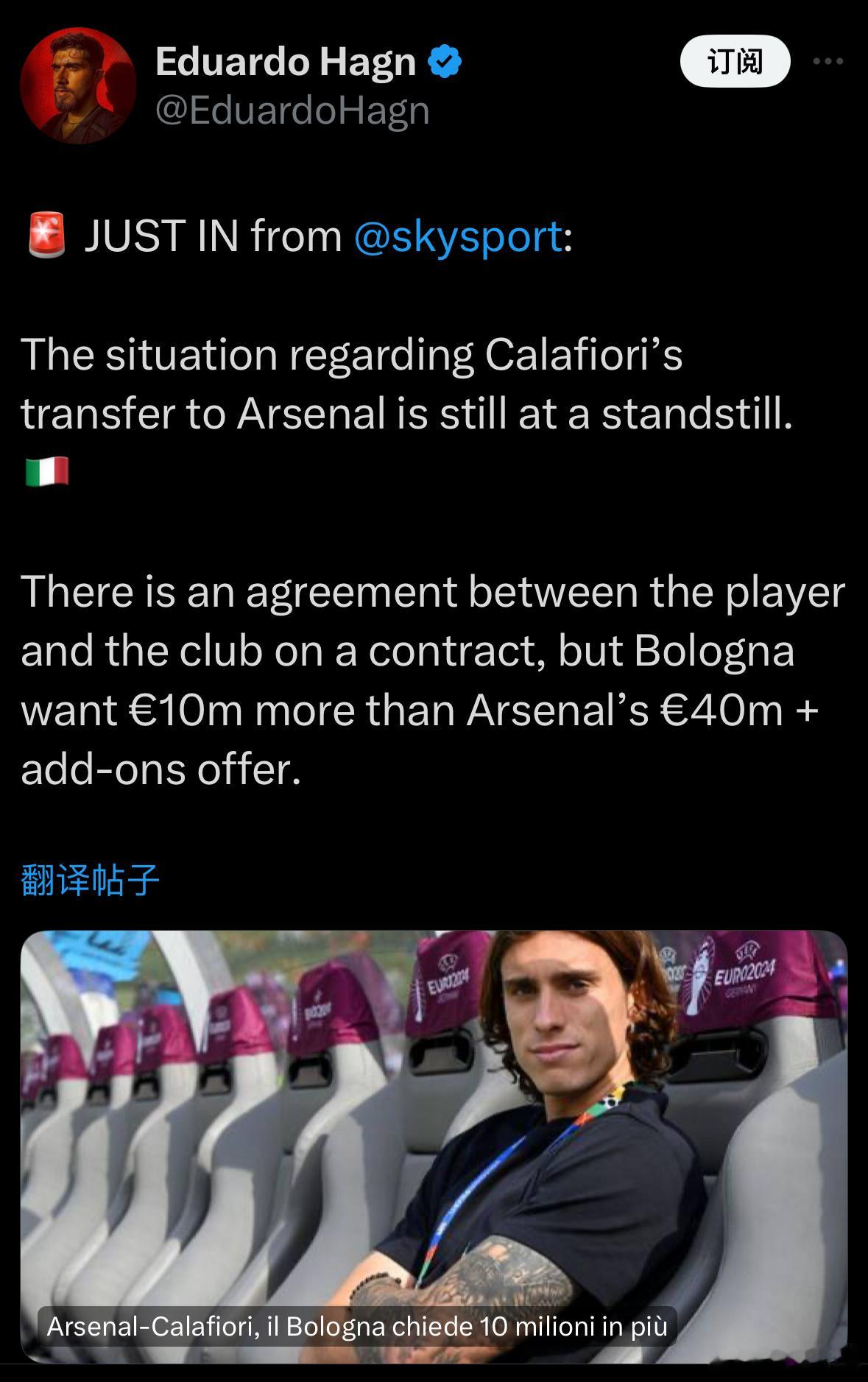Screen dimensions: 868x1382
Task: Open the @skysport mention link
Action: tap(458, 236)
